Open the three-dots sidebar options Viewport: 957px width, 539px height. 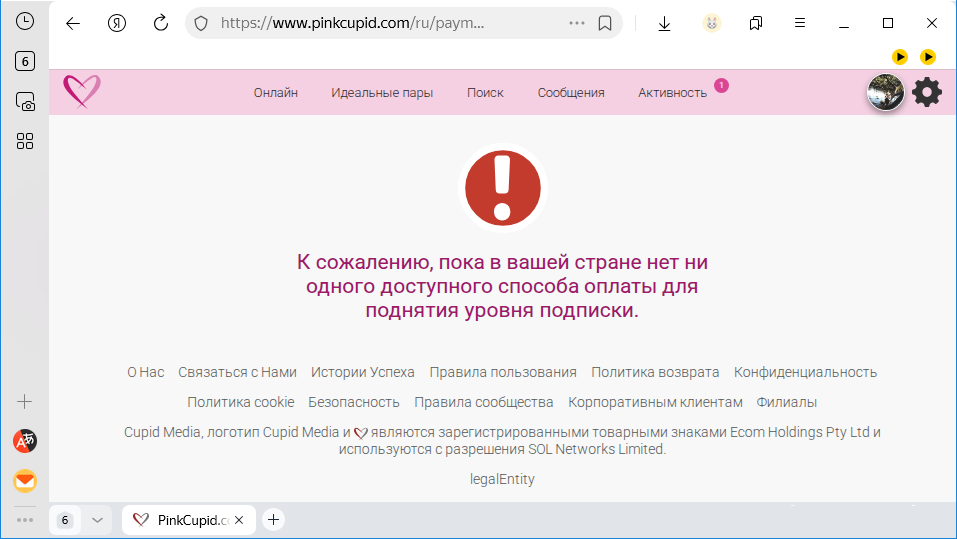pyautogui.click(x=25, y=520)
